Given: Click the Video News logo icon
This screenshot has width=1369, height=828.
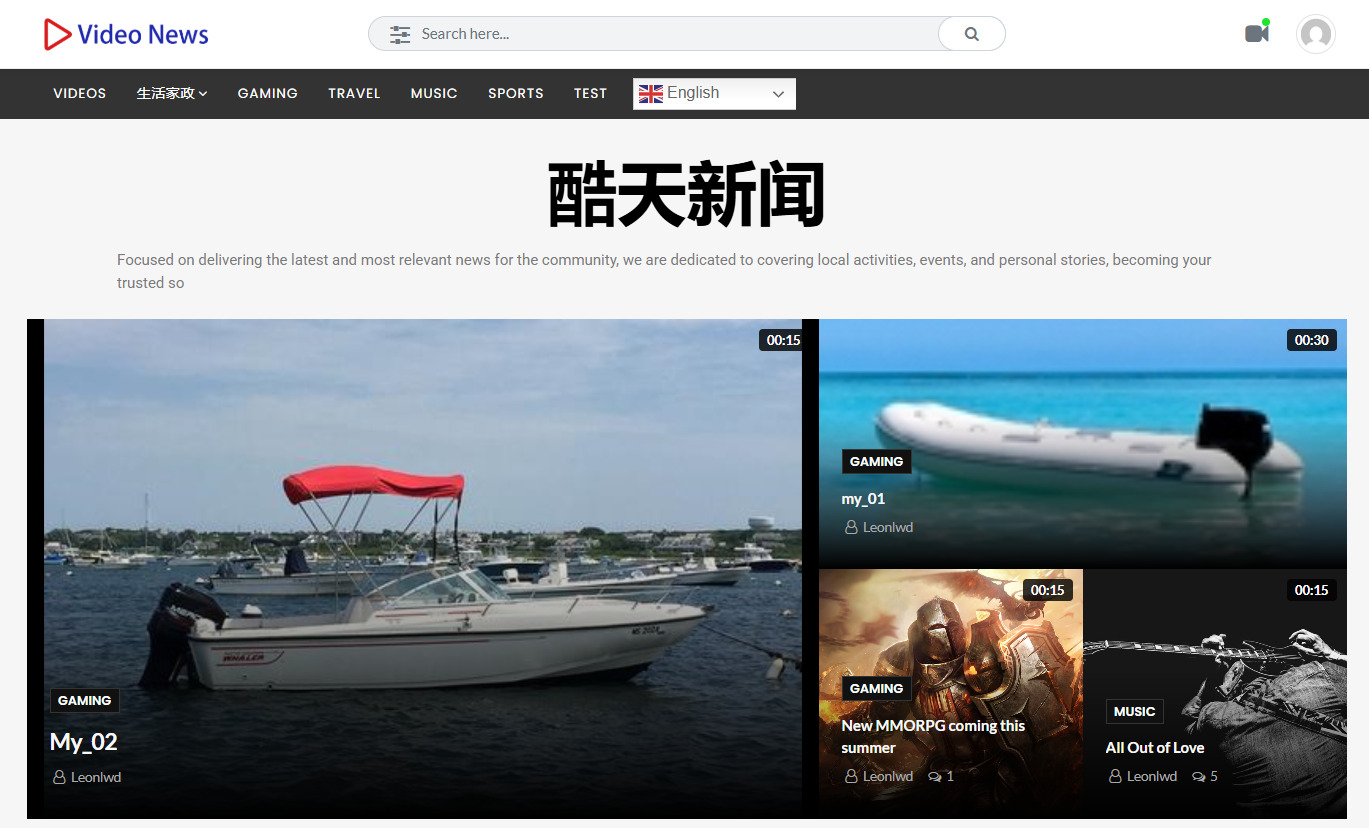Looking at the screenshot, I should click(58, 34).
